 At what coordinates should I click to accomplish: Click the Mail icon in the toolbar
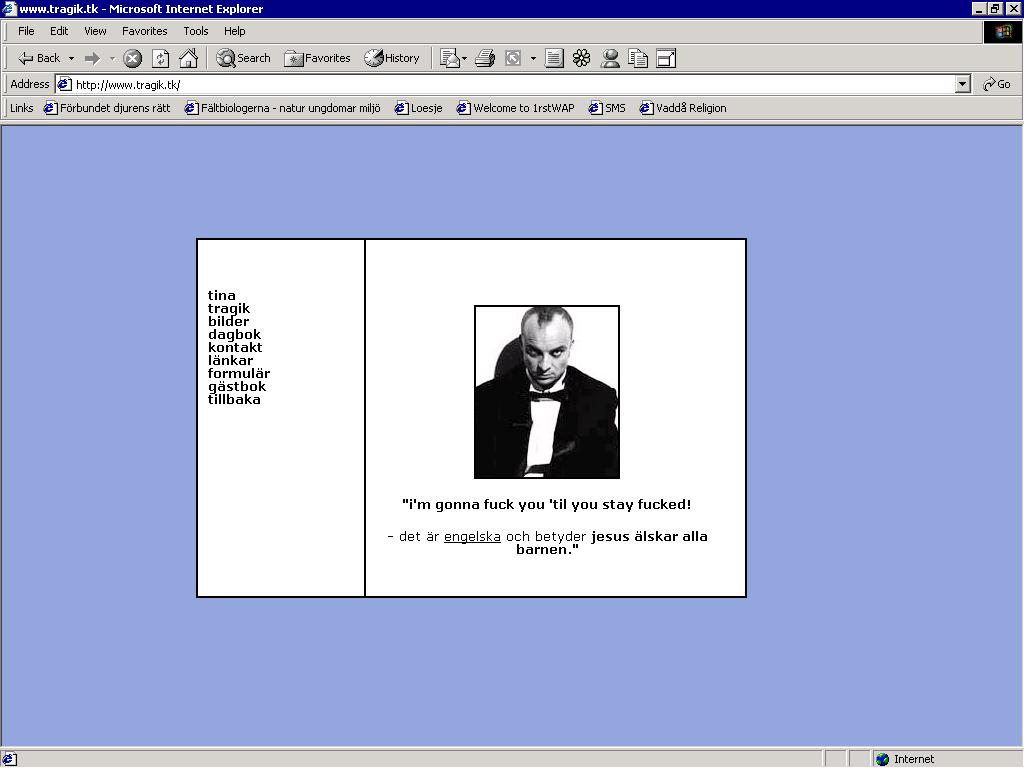449,59
